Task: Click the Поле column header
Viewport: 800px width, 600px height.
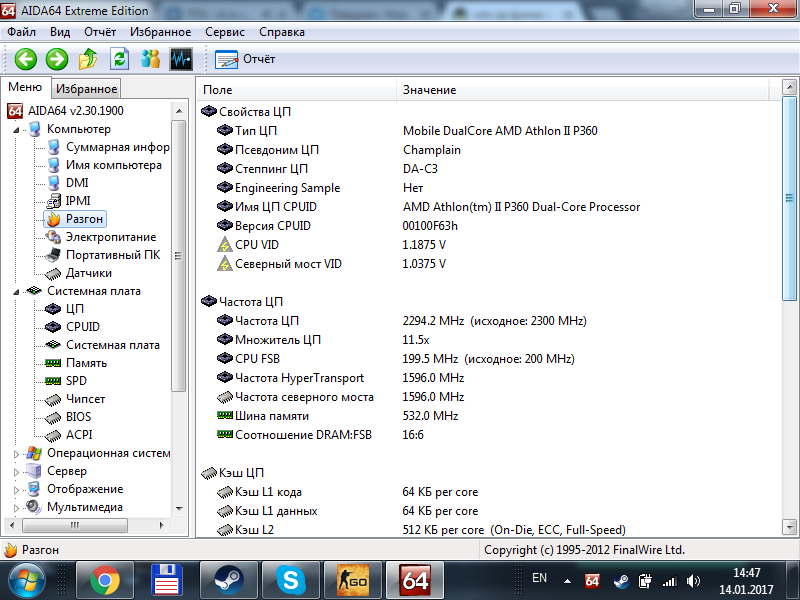Action: [x=297, y=90]
